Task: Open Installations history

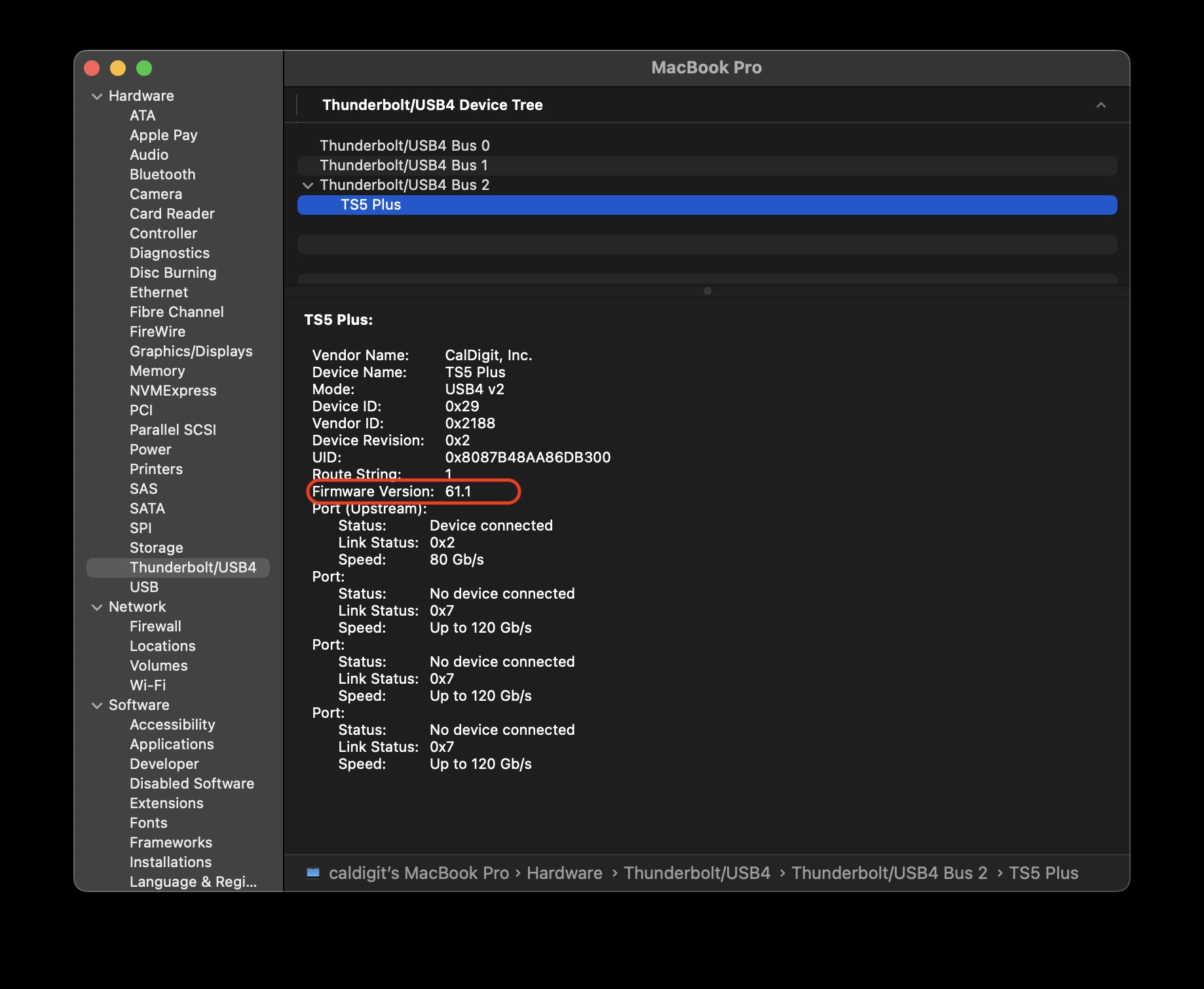Action: tap(170, 862)
